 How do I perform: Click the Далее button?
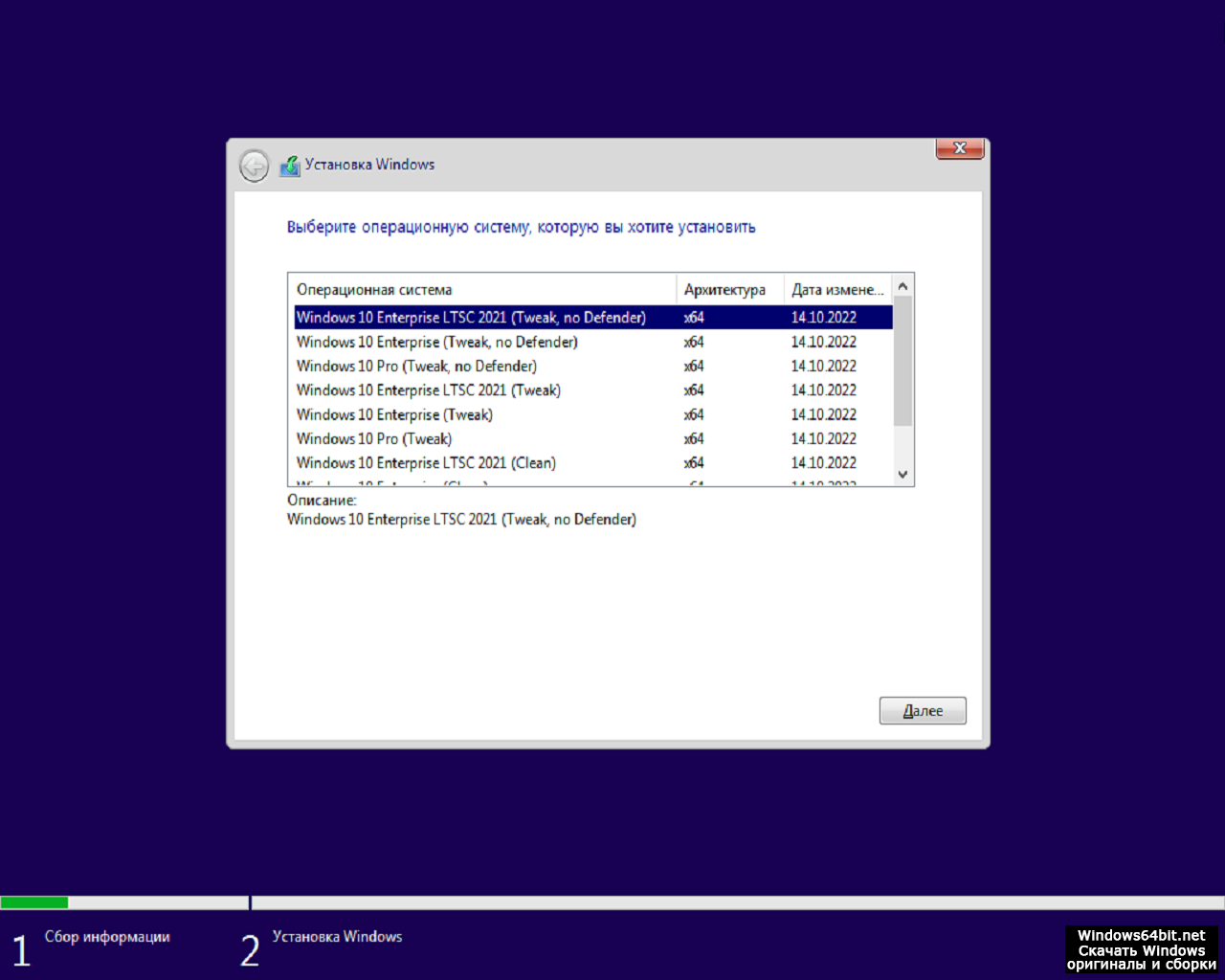click(923, 711)
